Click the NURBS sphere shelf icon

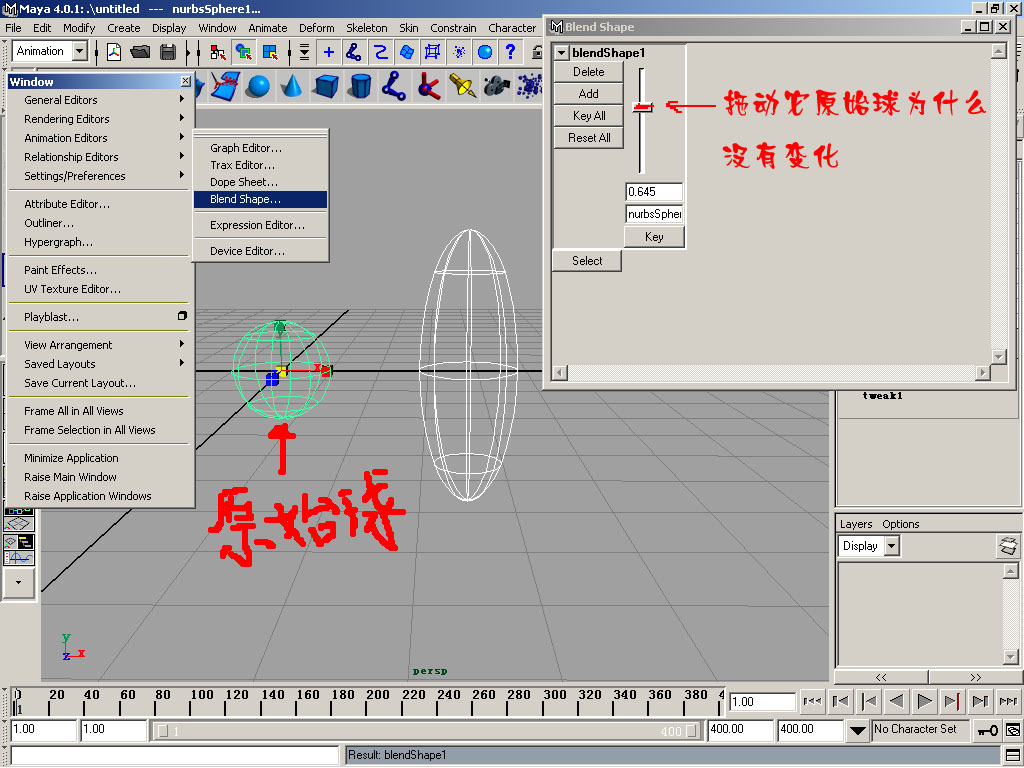coord(259,86)
